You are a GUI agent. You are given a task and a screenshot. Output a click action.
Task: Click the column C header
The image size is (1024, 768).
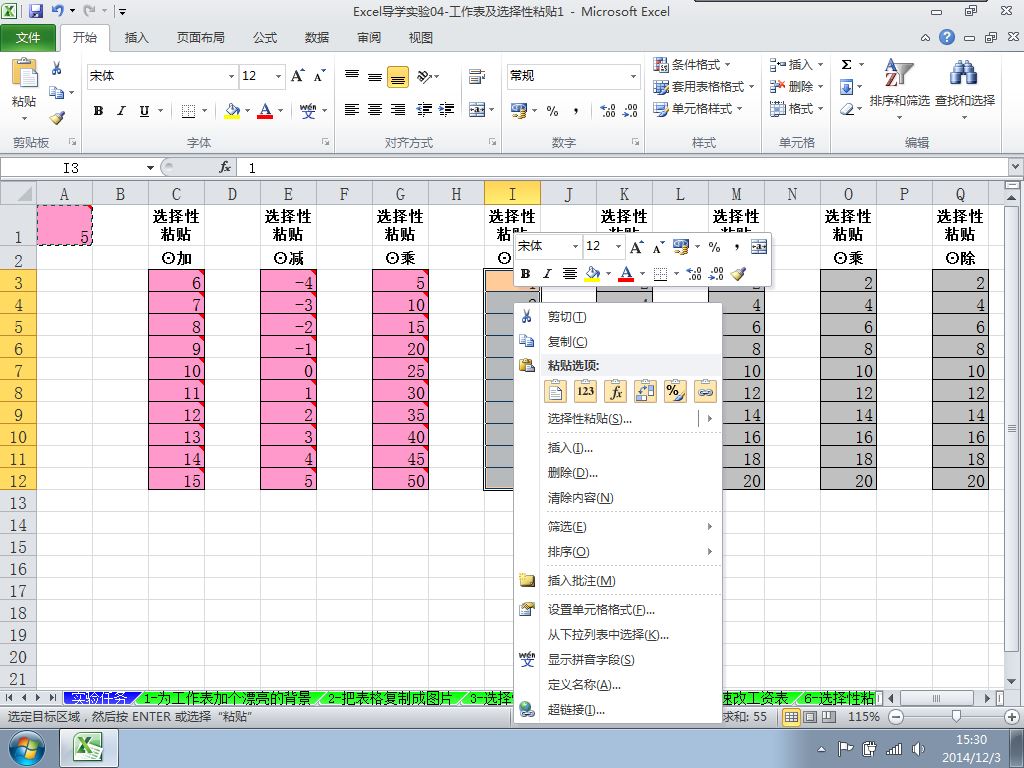176,193
